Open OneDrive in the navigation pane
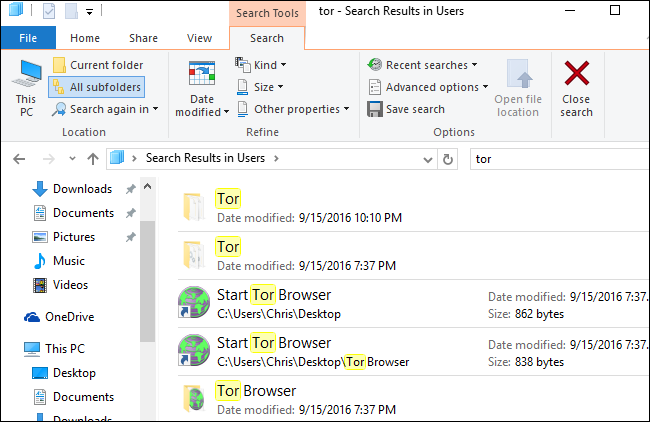Image resolution: width=650 pixels, height=422 pixels. click(x=71, y=317)
